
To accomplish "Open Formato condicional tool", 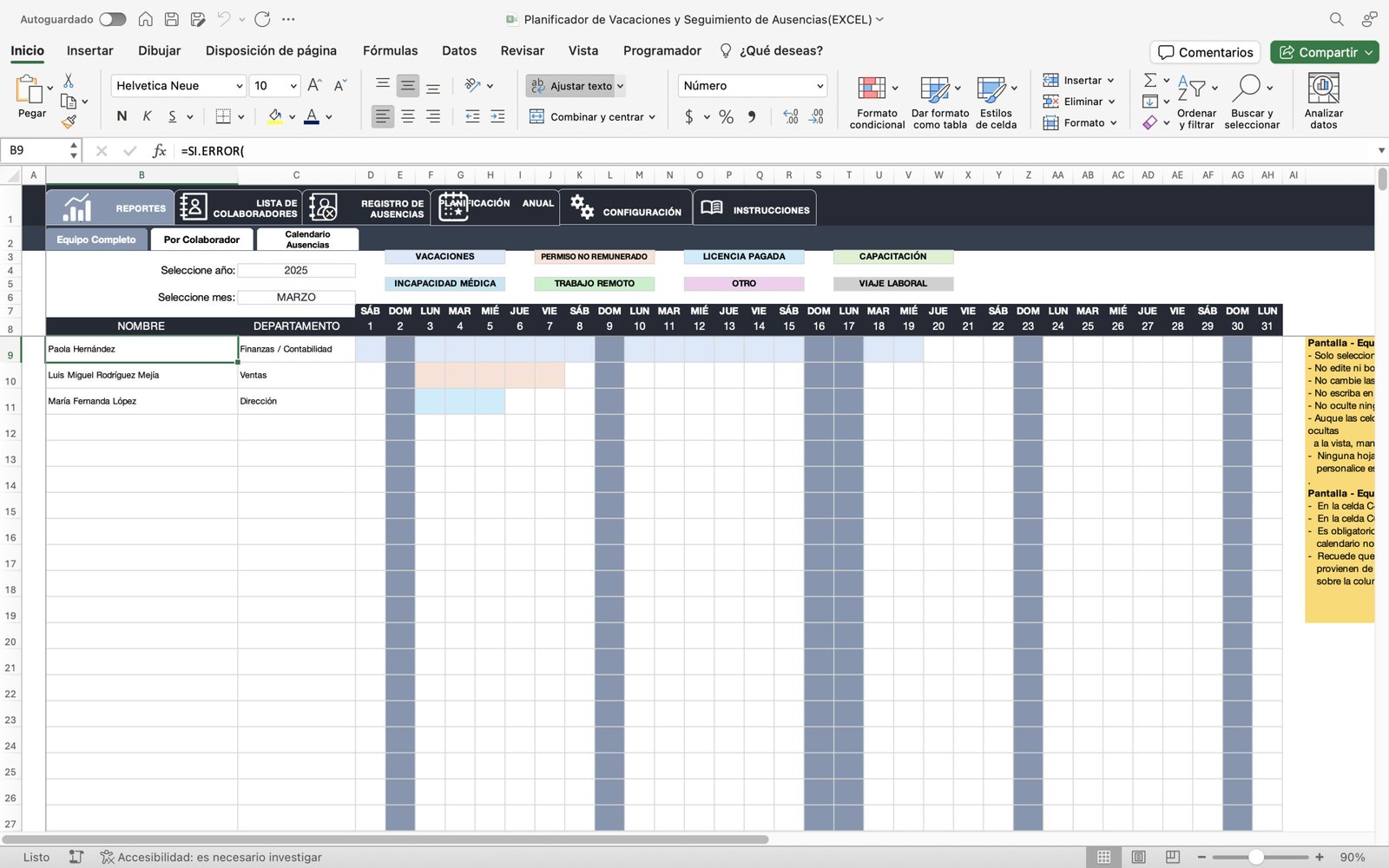I will click(876, 102).
